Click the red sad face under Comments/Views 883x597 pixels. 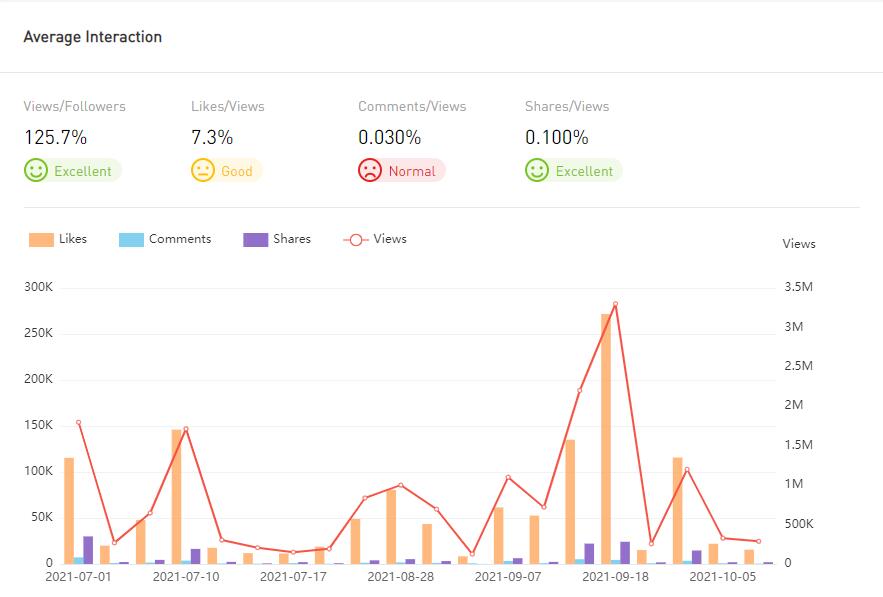(370, 171)
